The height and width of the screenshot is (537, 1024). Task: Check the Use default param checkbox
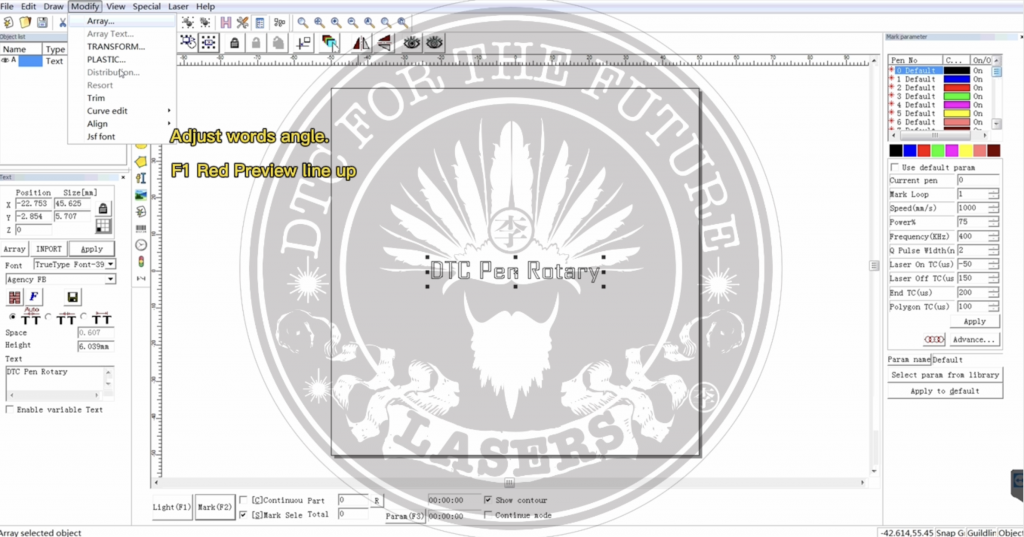(x=895, y=167)
